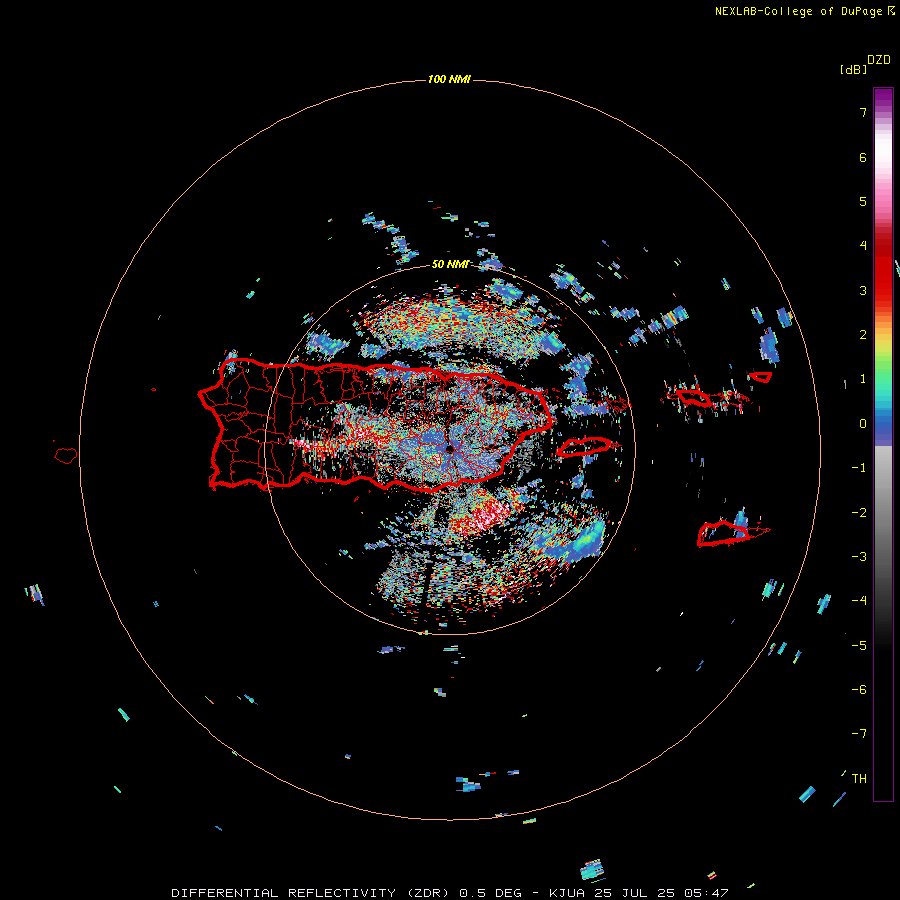
Task: Click the "-2" value on the color scale
Action: tap(859, 512)
